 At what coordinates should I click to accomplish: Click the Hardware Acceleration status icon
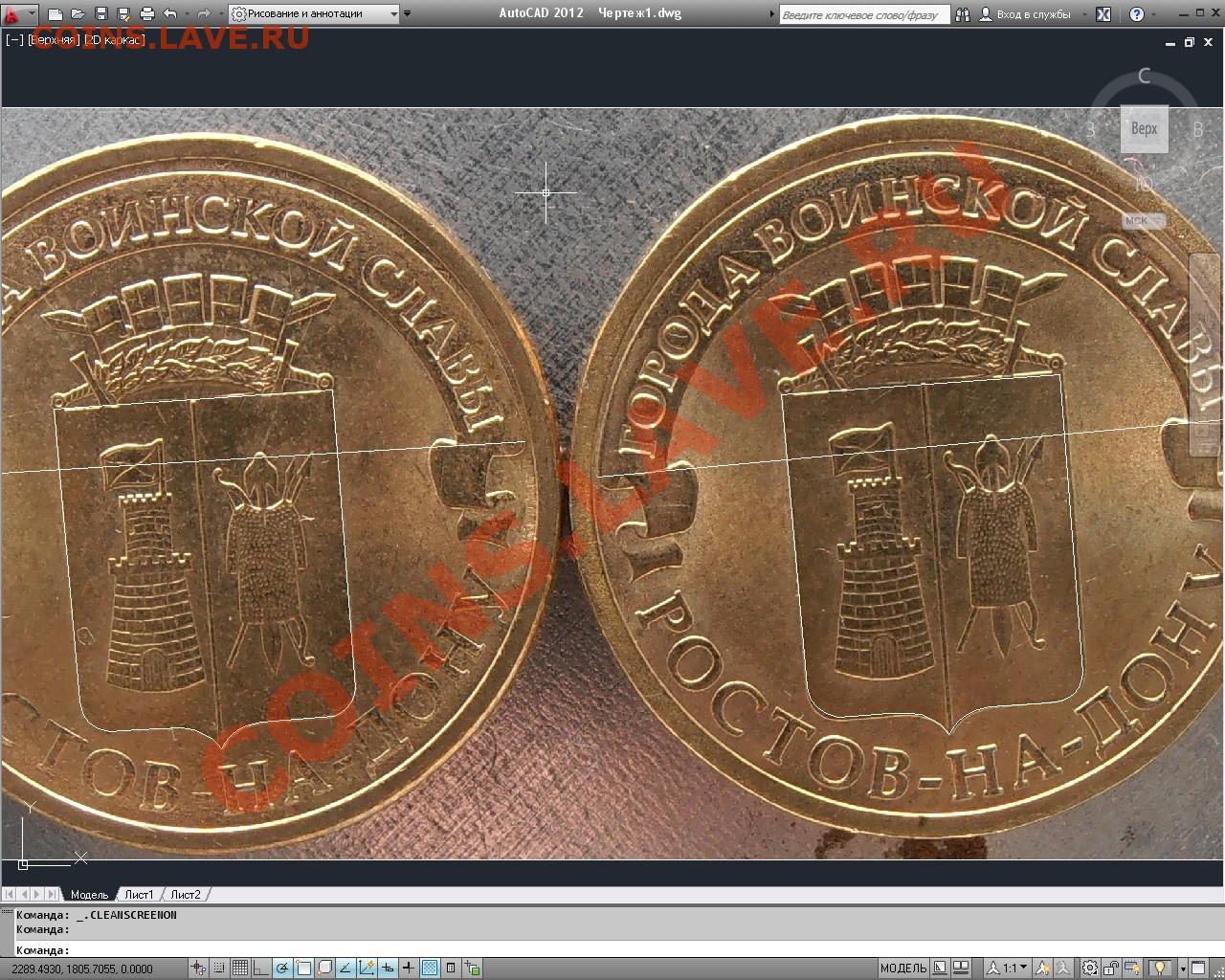[x=1132, y=969]
